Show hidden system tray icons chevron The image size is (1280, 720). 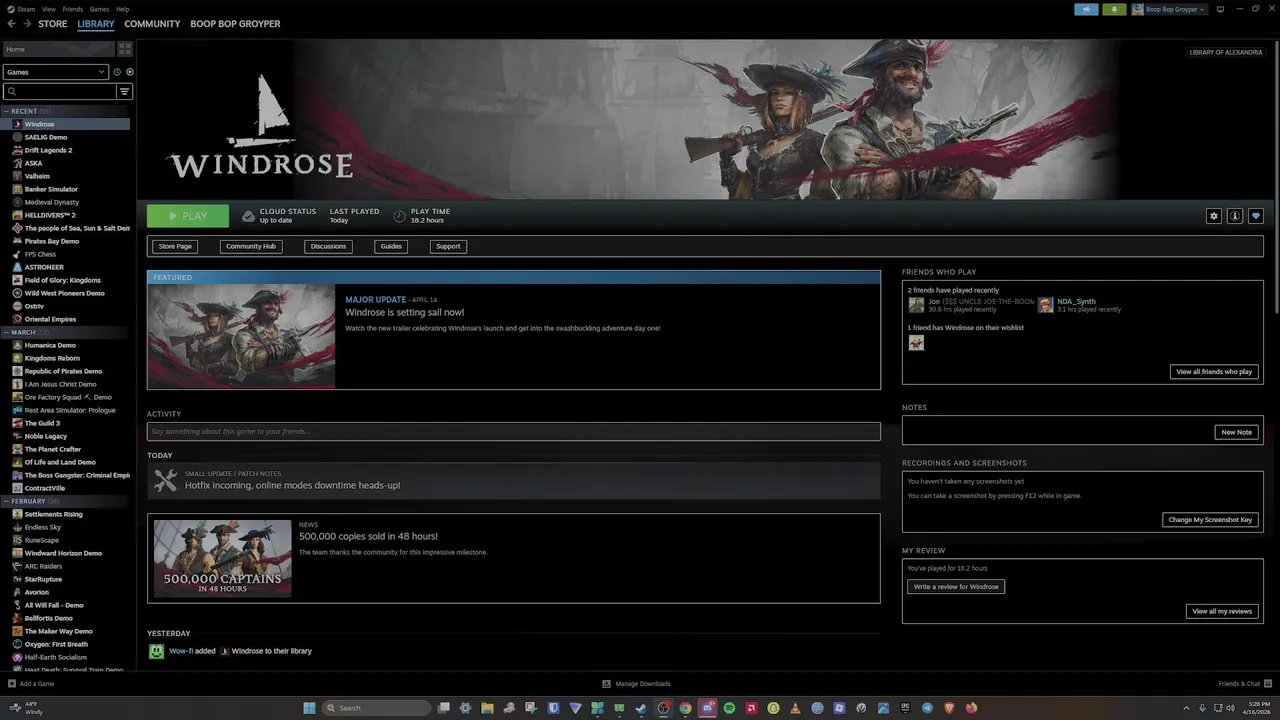tap(1187, 708)
